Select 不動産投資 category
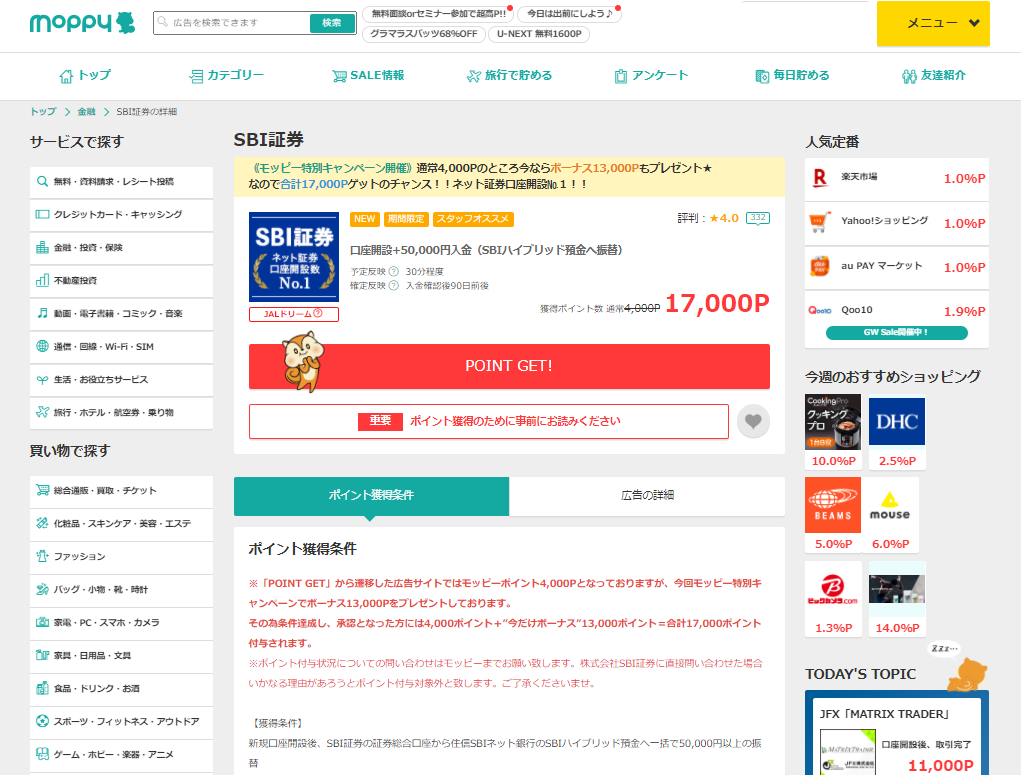 121,281
